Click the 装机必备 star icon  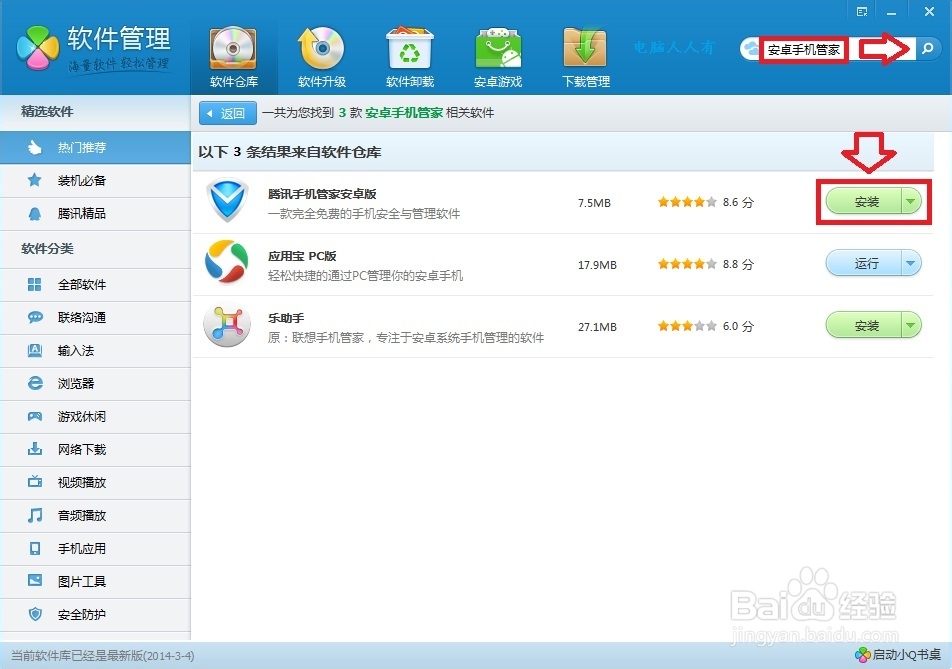(x=35, y=180)
